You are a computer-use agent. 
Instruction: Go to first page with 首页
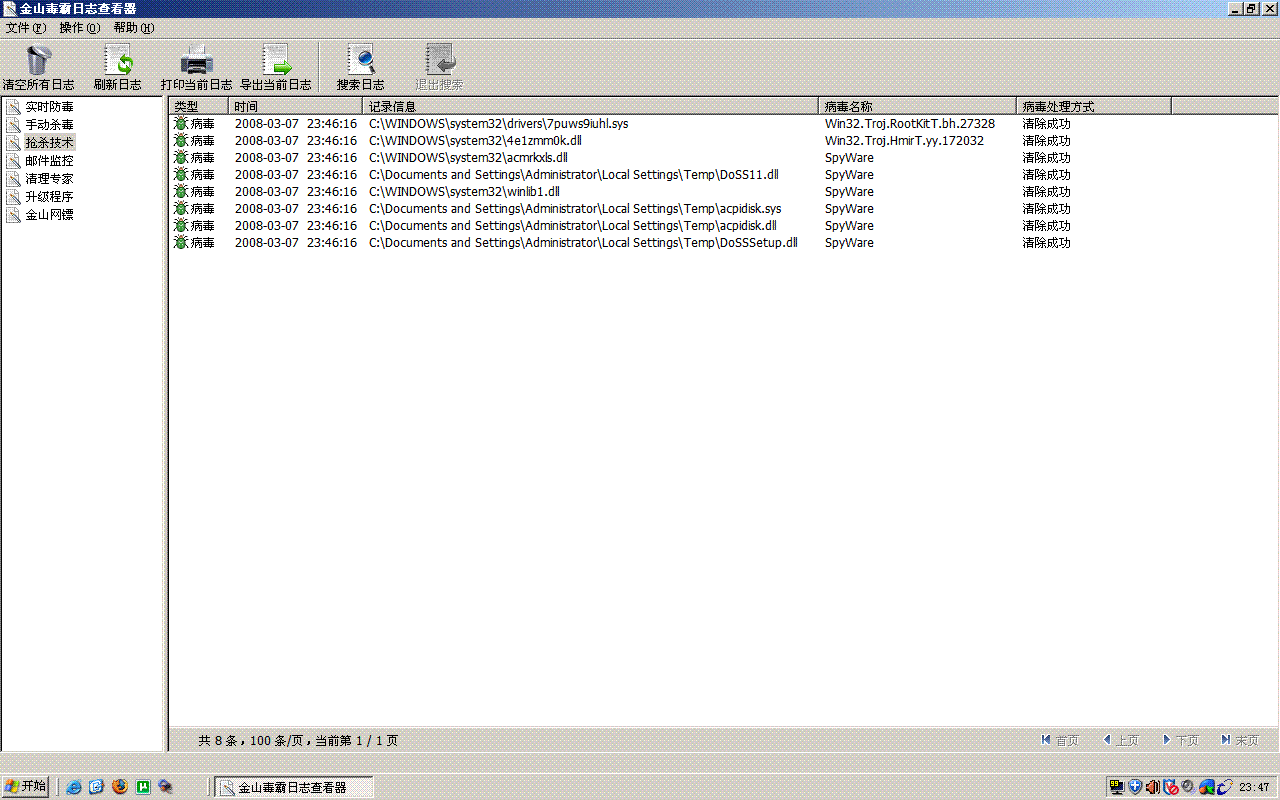coord(1060,741)
